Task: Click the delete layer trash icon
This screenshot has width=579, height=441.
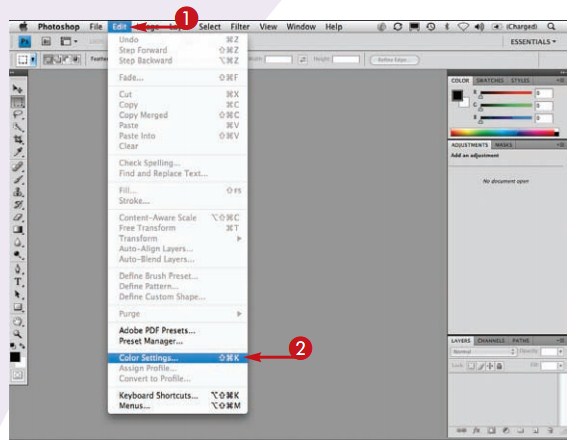Action: click(x=550, y=431)
